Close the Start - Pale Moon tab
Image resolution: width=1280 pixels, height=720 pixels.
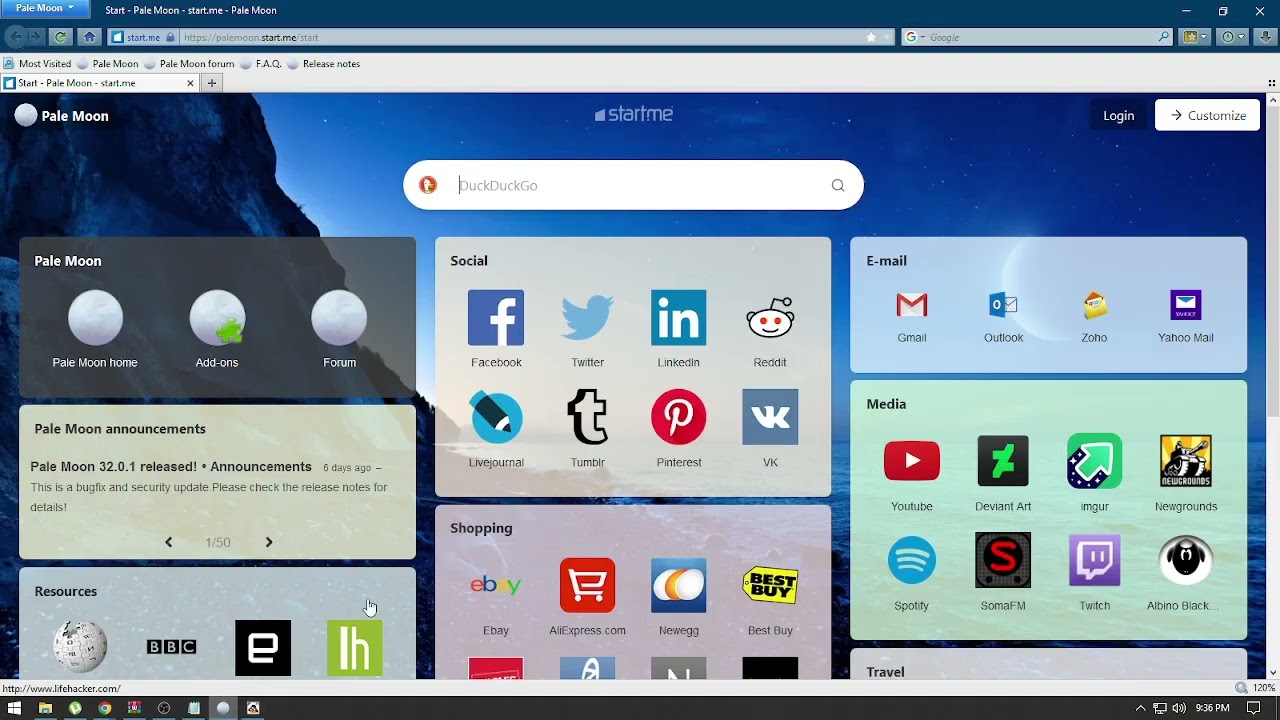click(x=191, y=83)
